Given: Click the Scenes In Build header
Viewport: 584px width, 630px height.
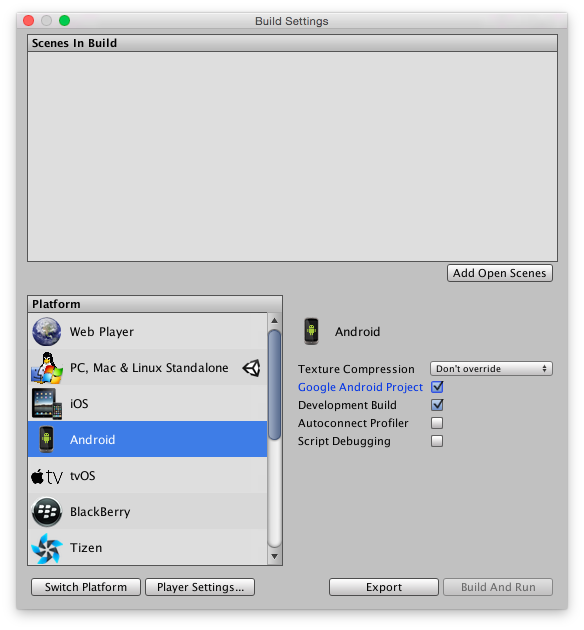Looking at the screenshot, I should pos(292,43).
